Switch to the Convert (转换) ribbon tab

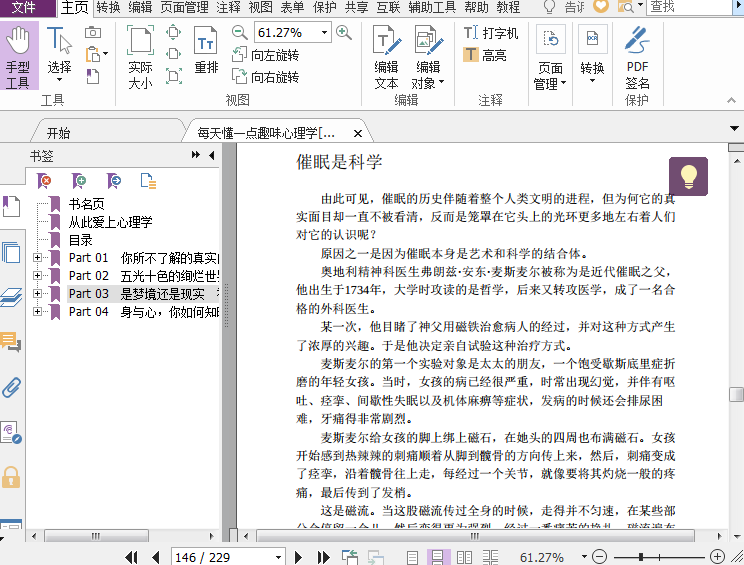point(108,7)
